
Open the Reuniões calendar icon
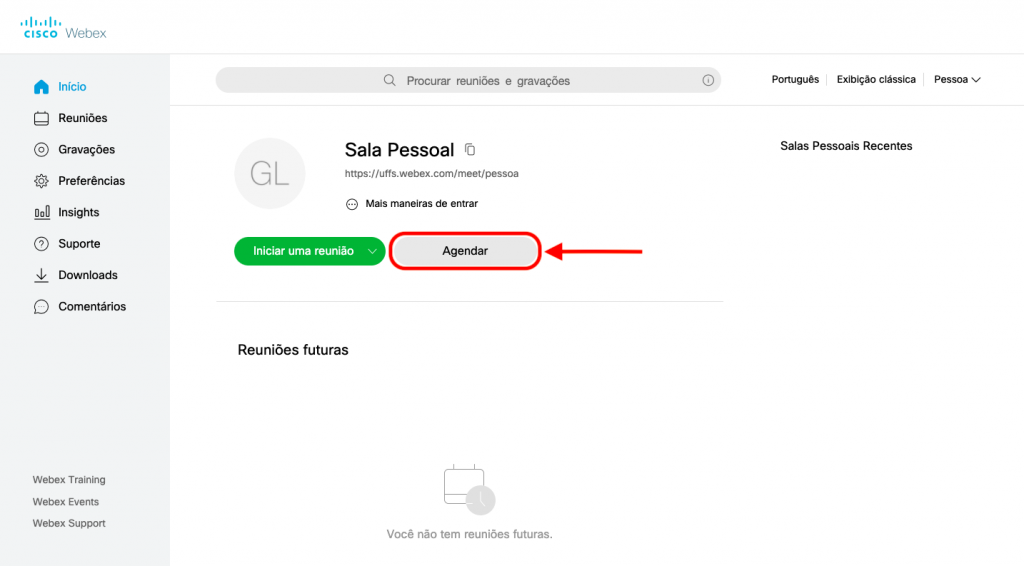click(x=41, y=119)
